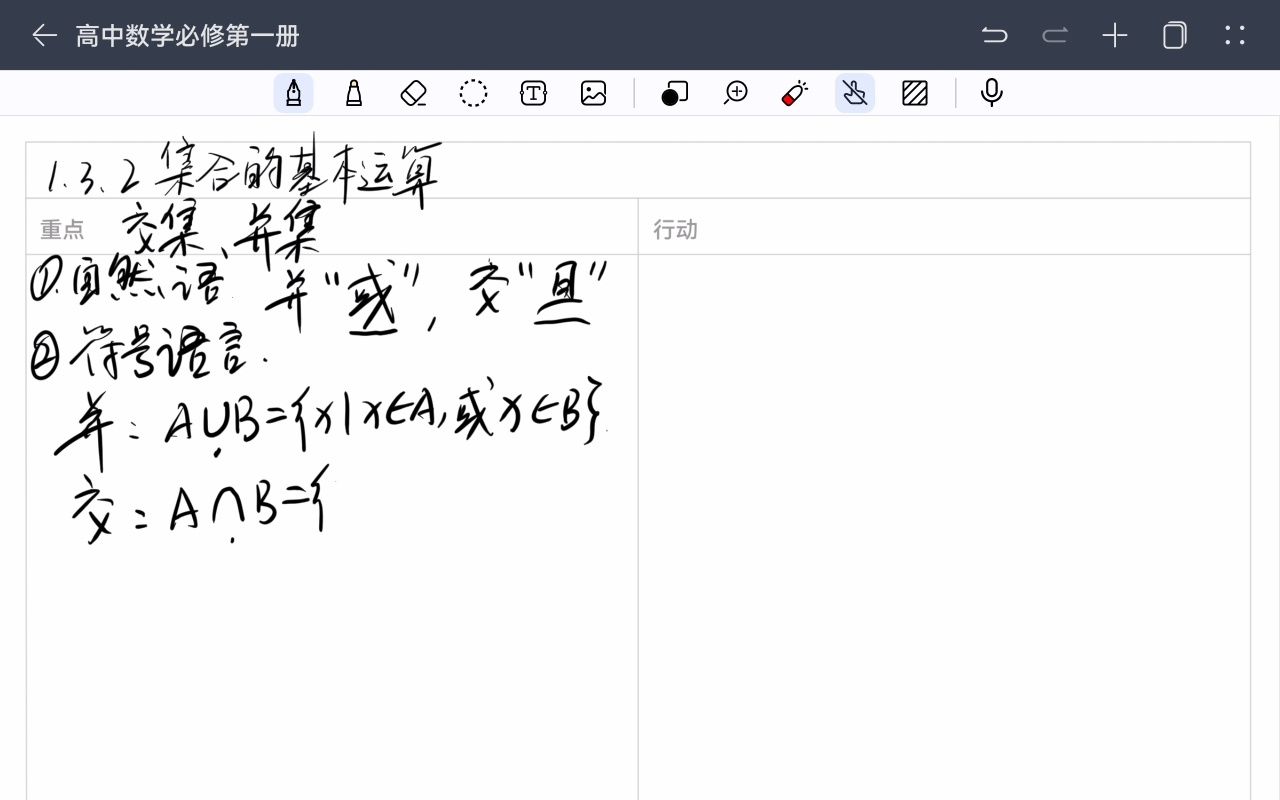Redo the undone stroke

coord(1055,36)
